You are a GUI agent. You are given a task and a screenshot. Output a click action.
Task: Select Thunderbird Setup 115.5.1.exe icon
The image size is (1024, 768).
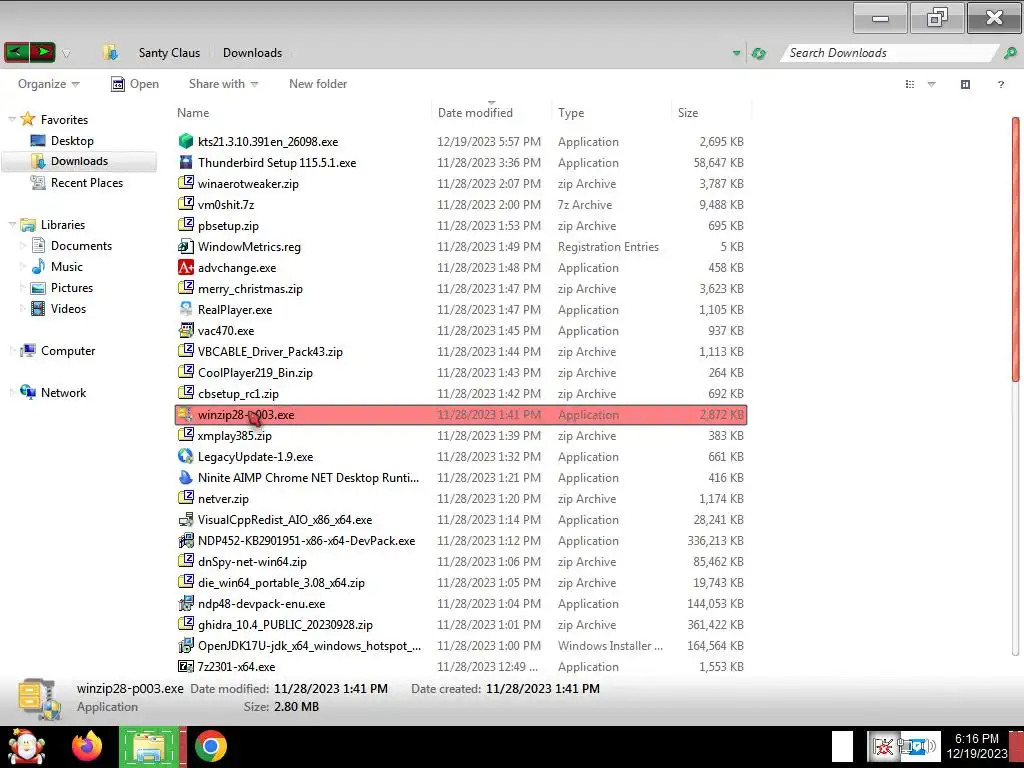pos(186,162)
